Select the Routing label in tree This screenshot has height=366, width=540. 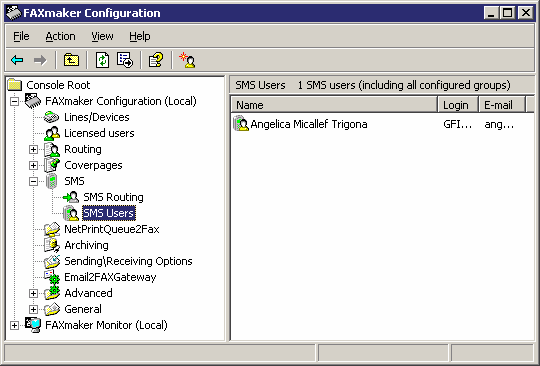pyautogui.click(x=83, y=149)
